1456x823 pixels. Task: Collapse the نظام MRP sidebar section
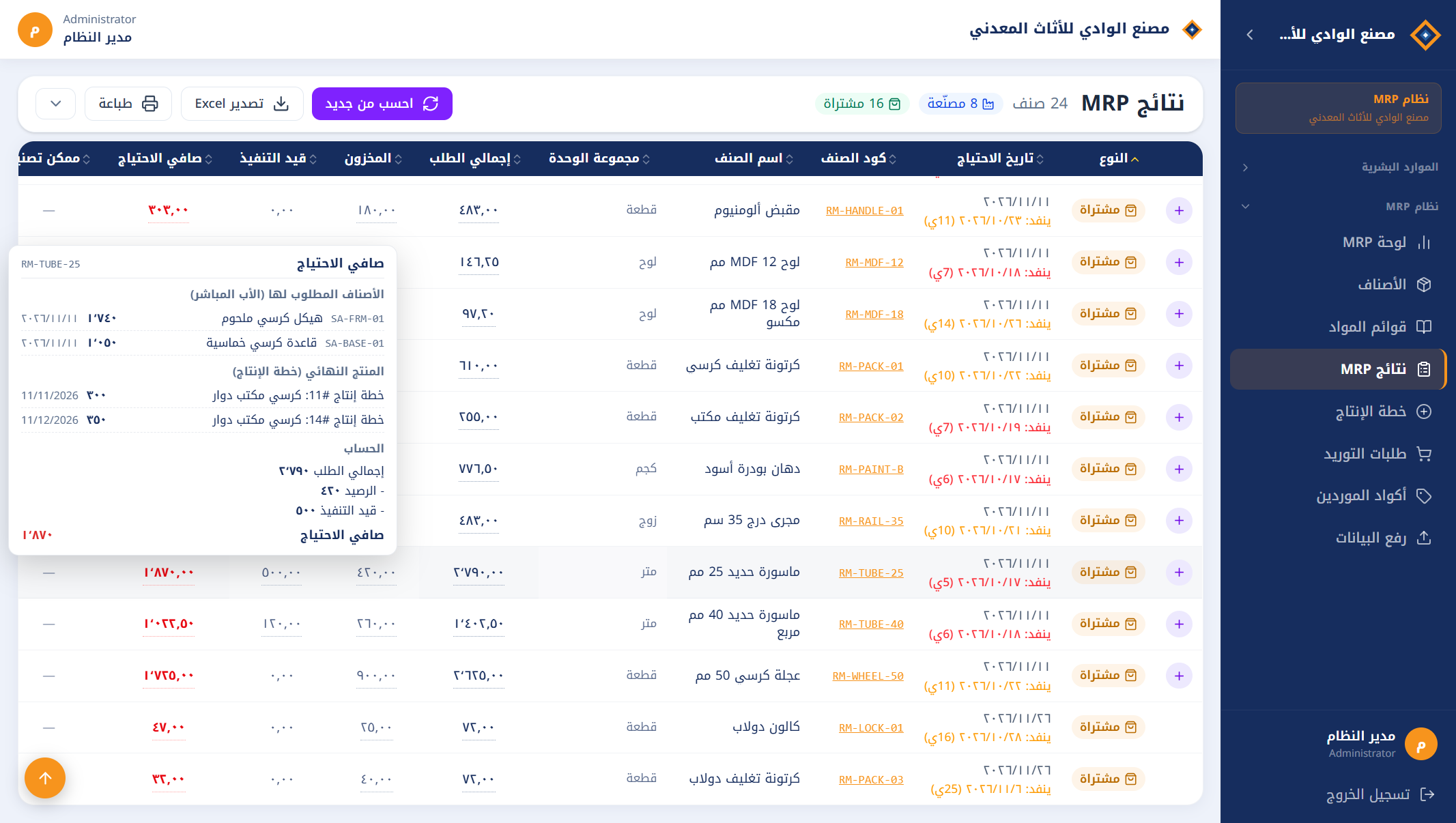pos(1338,206)
